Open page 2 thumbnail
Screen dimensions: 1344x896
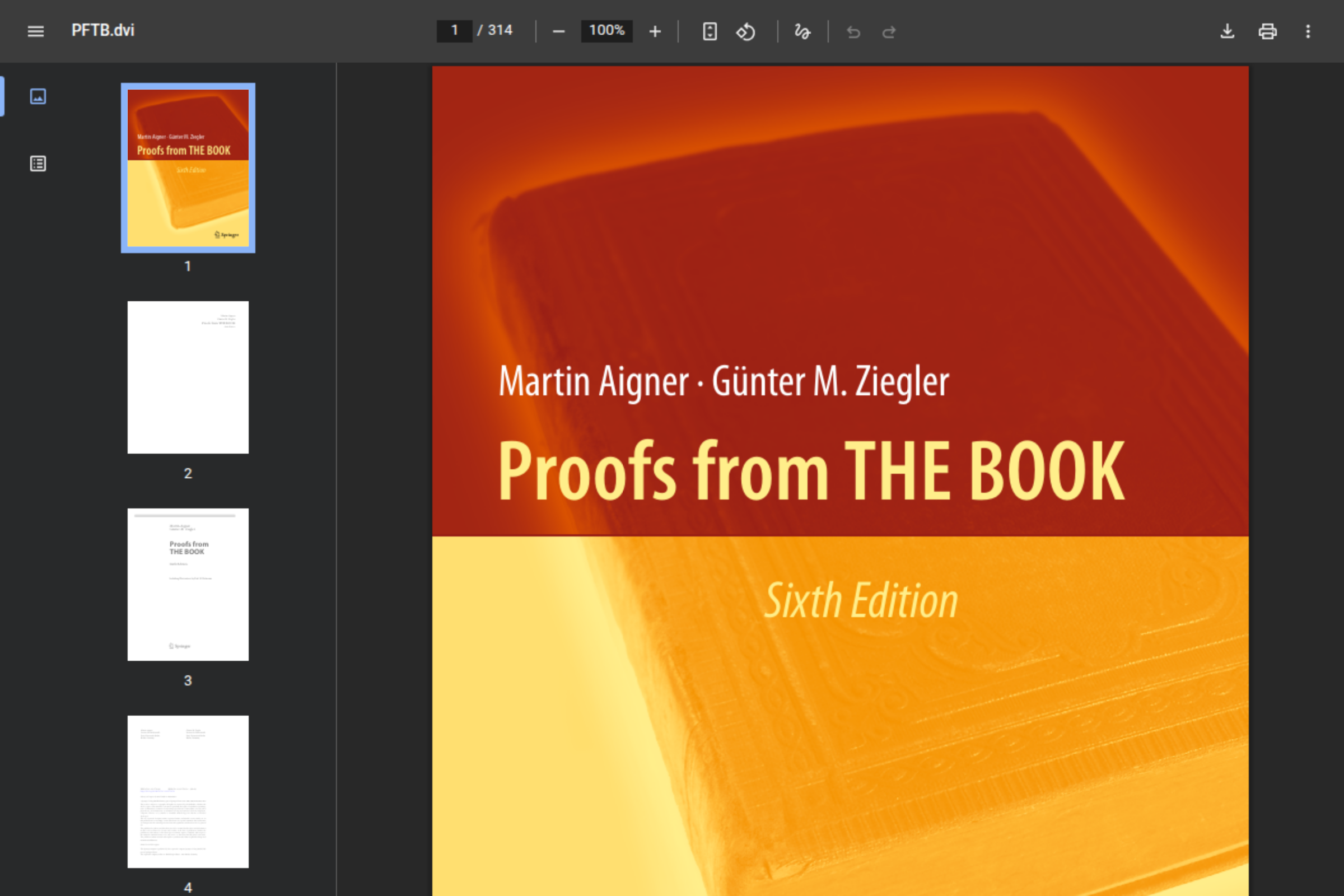(188, 377)
